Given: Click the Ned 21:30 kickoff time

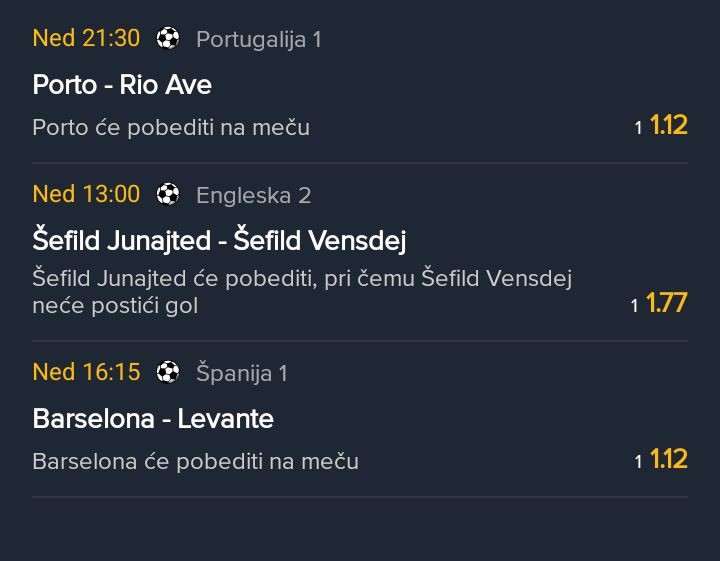Looking at the screenshot, I should [x=86, y=38].
